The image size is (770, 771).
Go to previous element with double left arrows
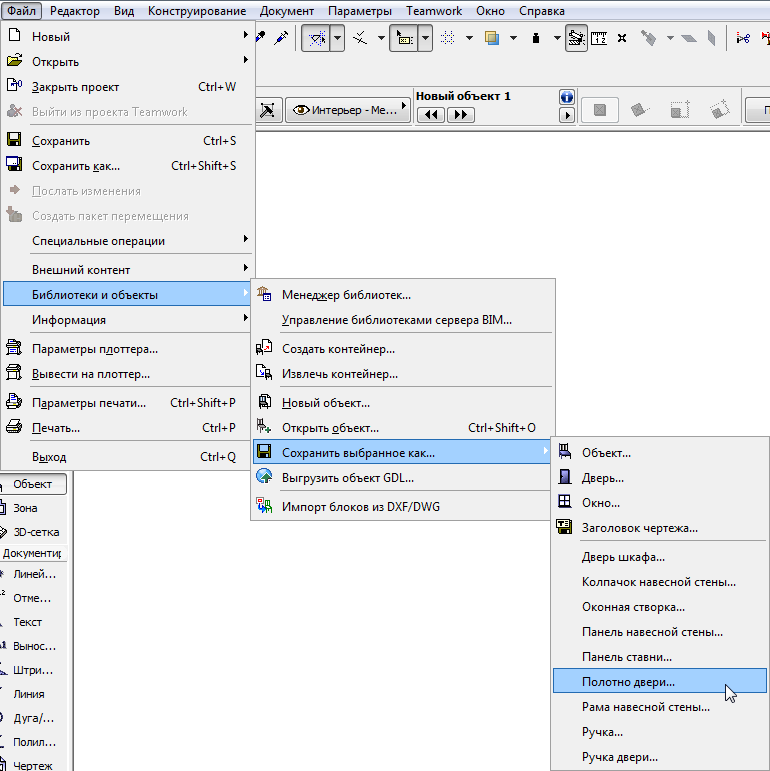pos(431,115)
